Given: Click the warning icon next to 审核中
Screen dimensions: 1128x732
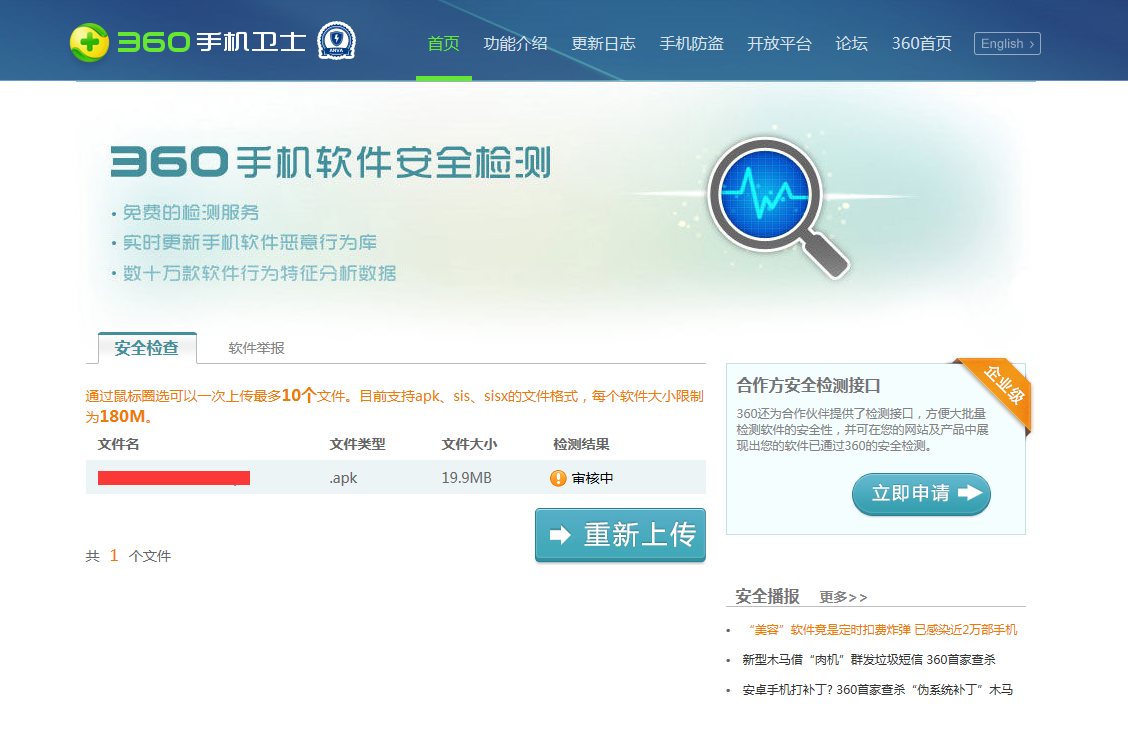Looking at the screenshot, I should click(555, 477).
